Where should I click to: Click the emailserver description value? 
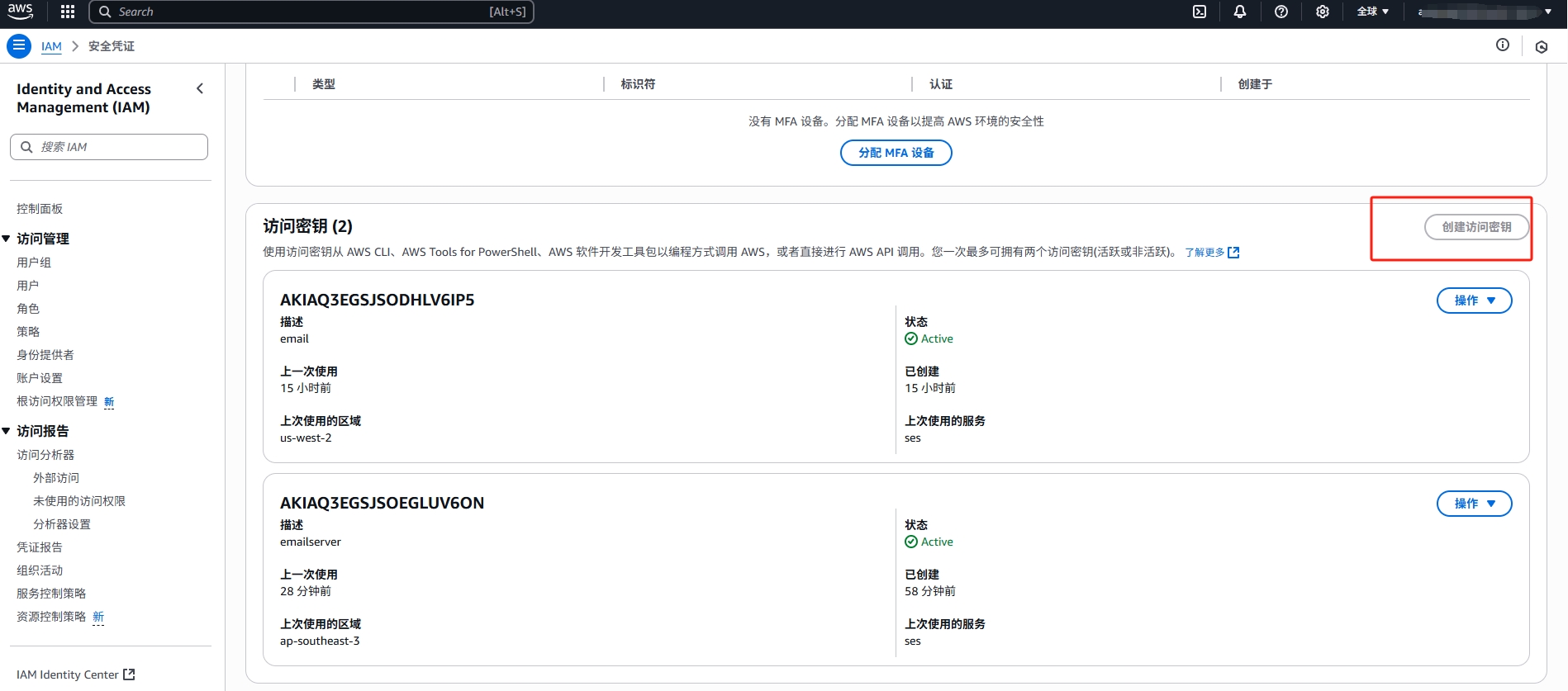click(x=311, y=542)
